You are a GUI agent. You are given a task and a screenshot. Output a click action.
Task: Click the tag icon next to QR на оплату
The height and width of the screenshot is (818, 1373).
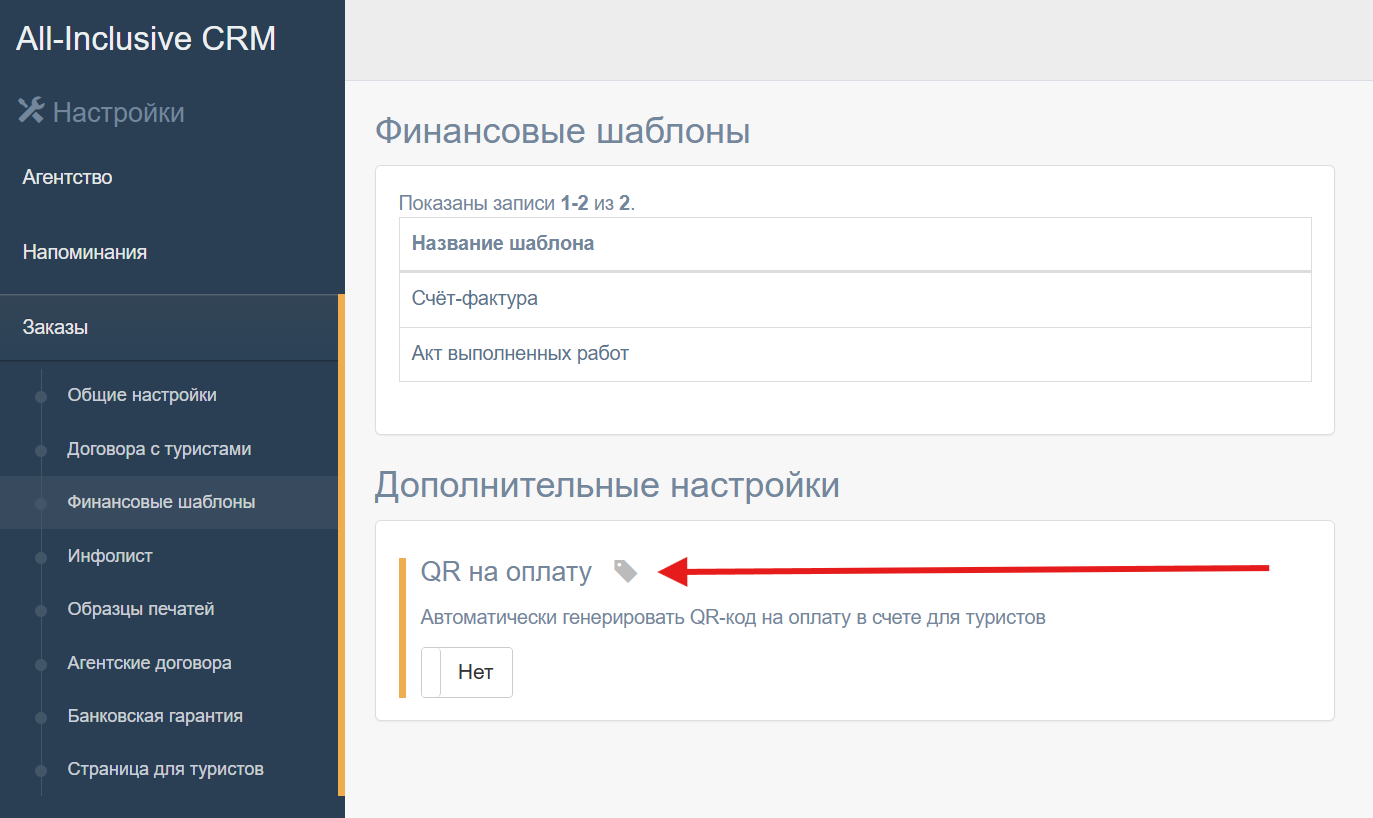click(625, 571)
